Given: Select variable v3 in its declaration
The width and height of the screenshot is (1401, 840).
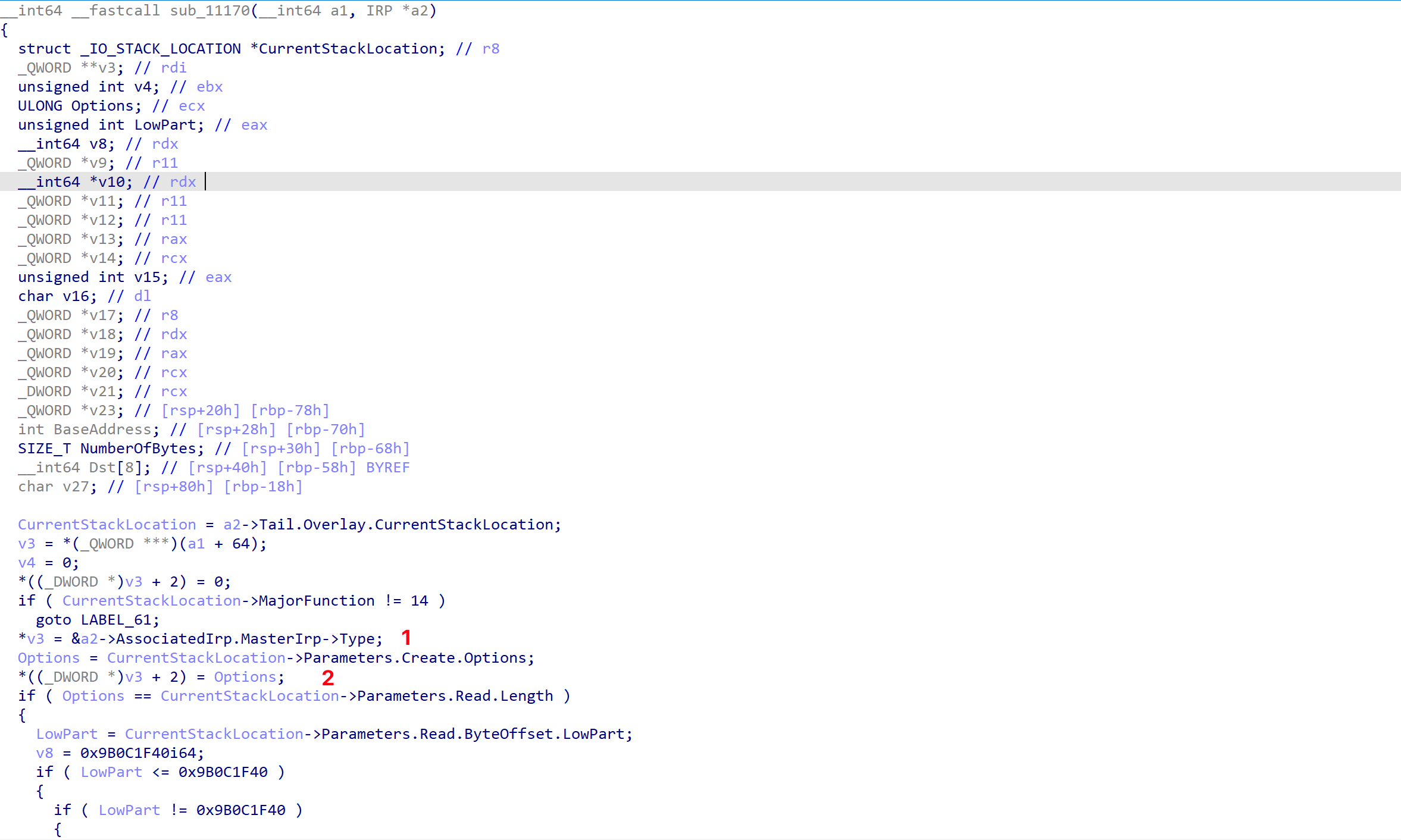Looking at the screenshot, I should click(x=107, y=68).
